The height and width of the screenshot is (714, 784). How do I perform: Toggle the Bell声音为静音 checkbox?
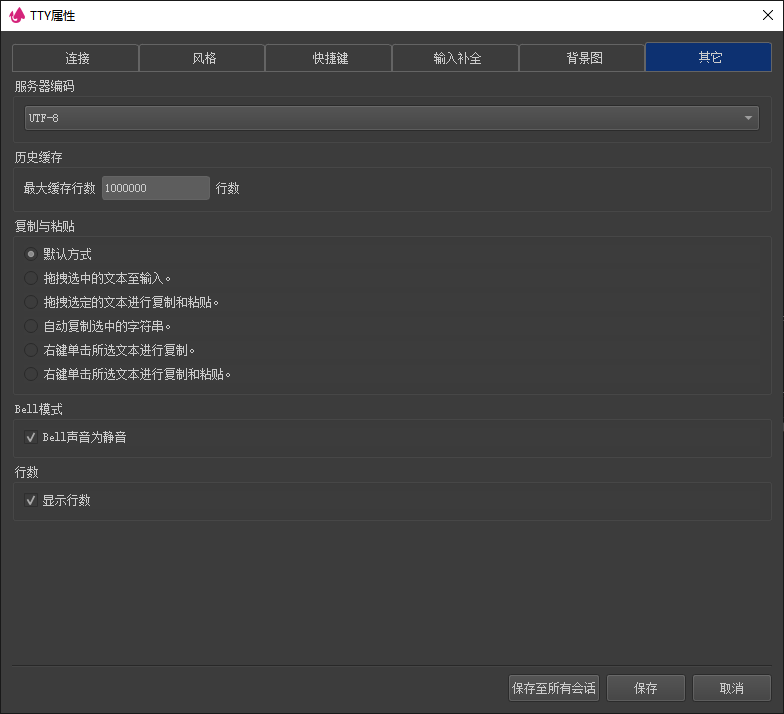point(31,437)
